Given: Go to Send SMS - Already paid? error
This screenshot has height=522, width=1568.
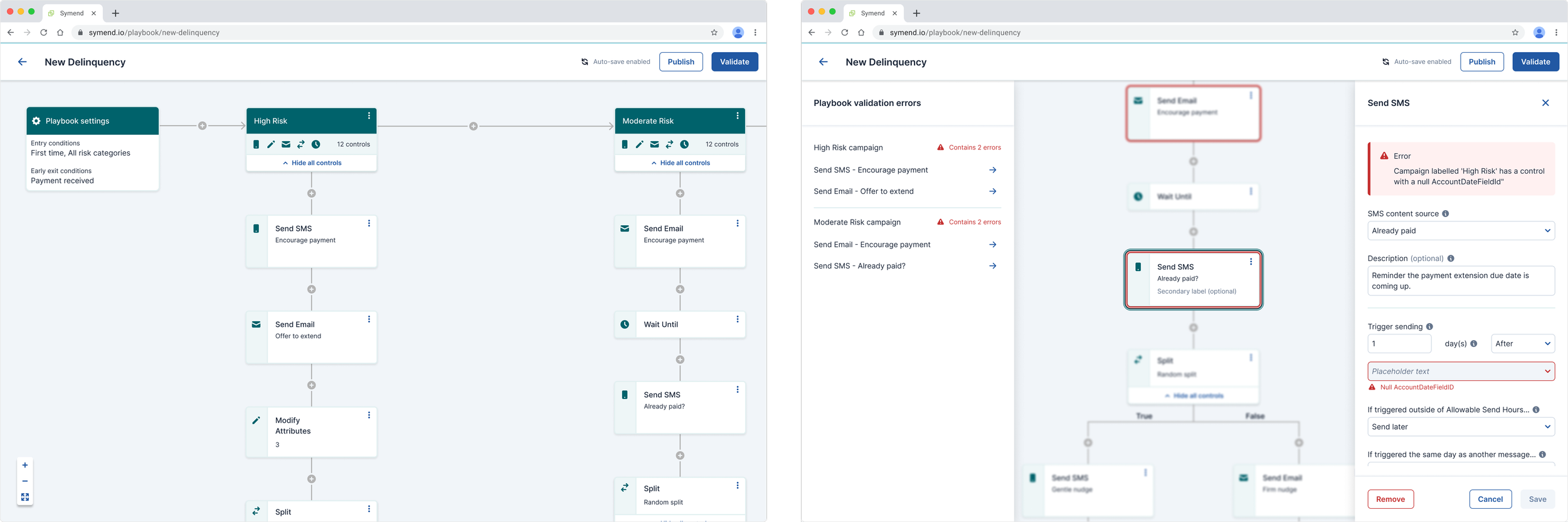Looking at the screenshot, I should (993, 266).
